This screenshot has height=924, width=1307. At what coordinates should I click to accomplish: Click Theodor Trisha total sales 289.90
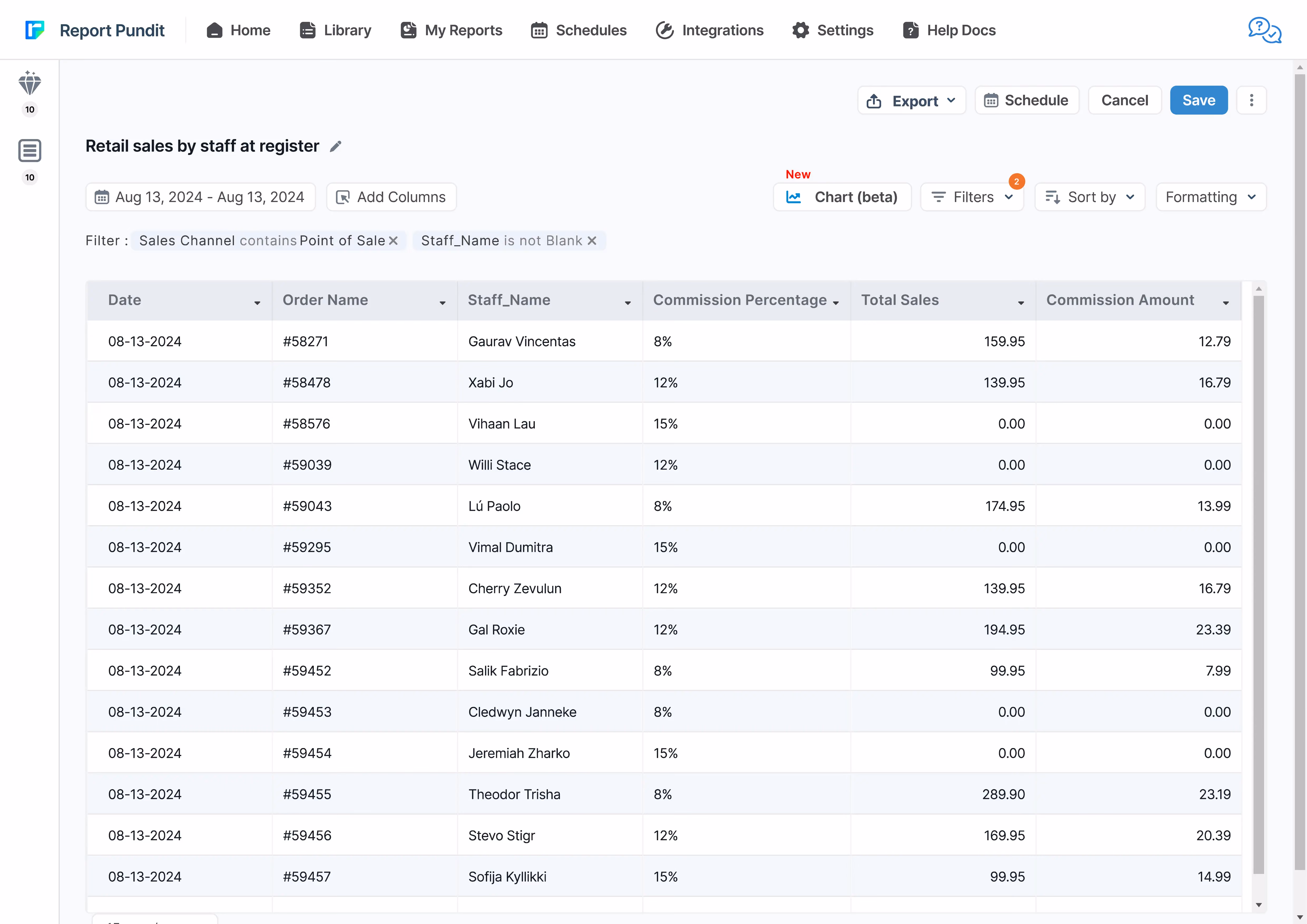(1003, 794)
